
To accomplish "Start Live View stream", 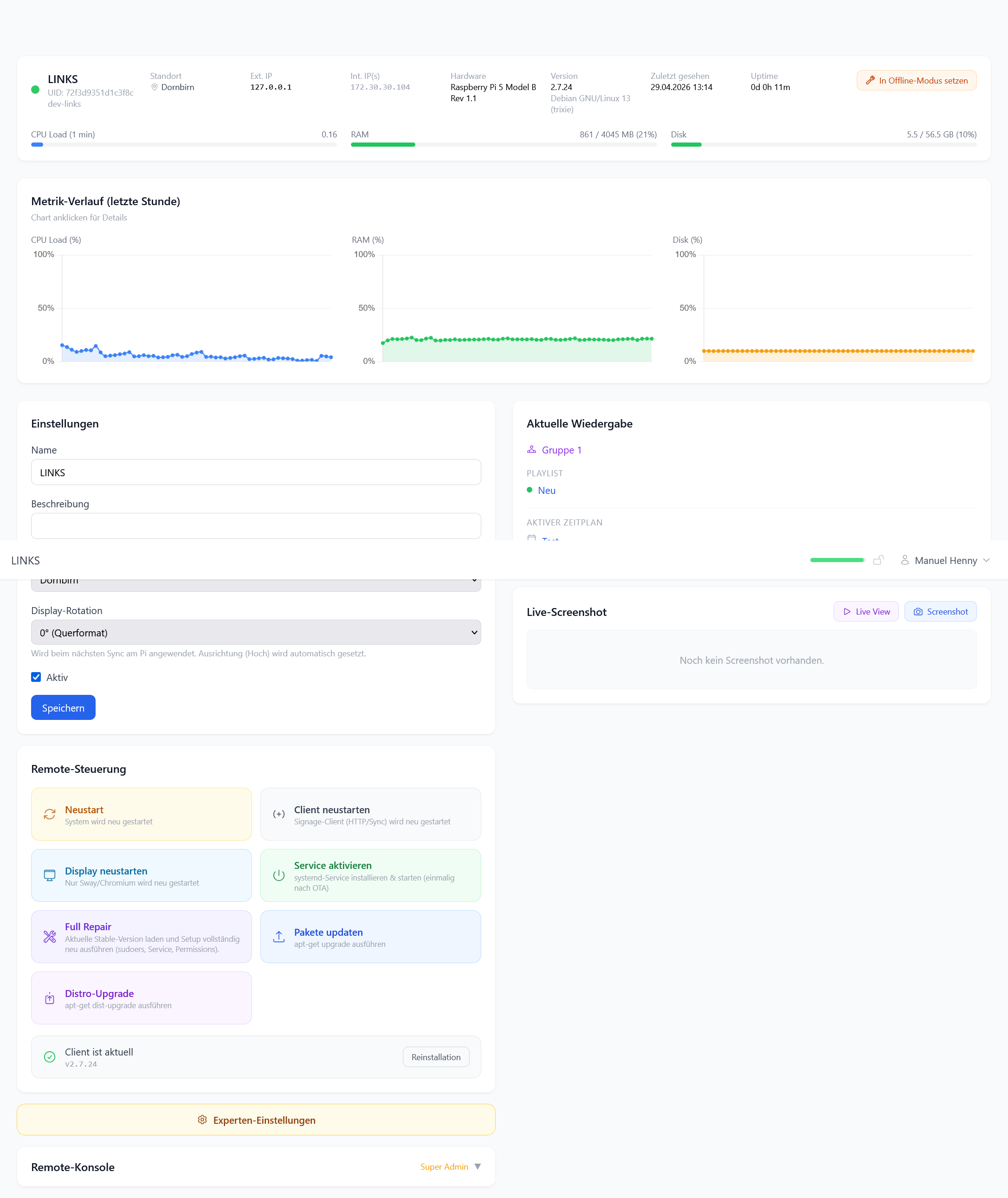I will tap(866, 611).
